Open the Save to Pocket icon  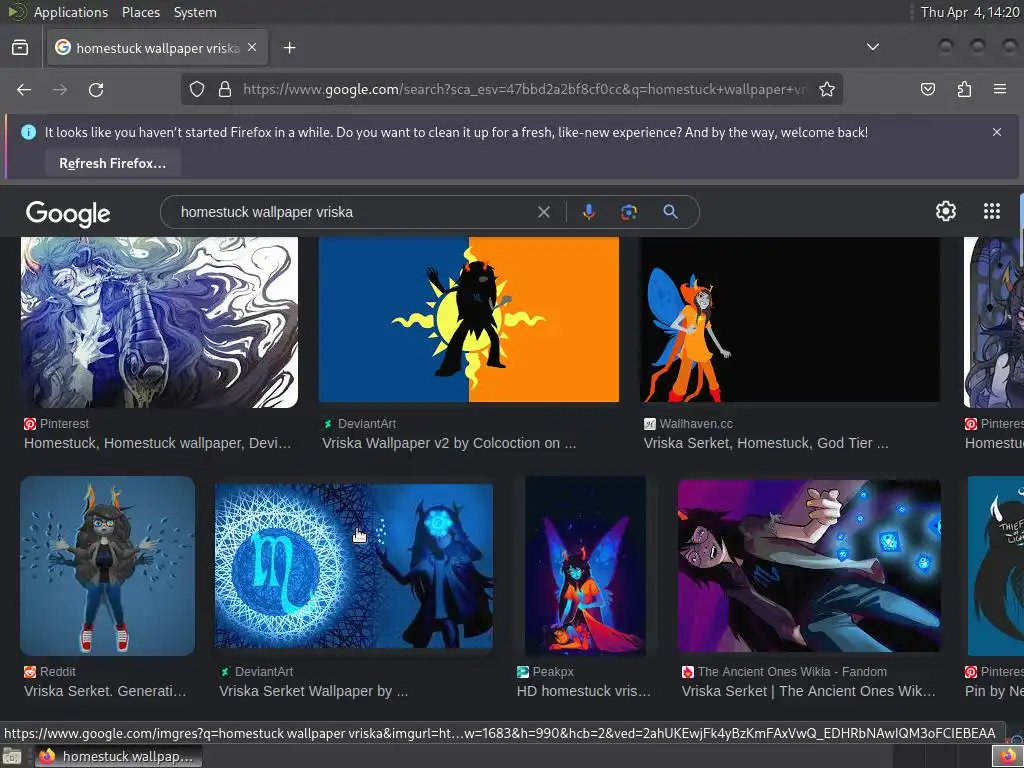pyautogui.click(x=928, y=89)
